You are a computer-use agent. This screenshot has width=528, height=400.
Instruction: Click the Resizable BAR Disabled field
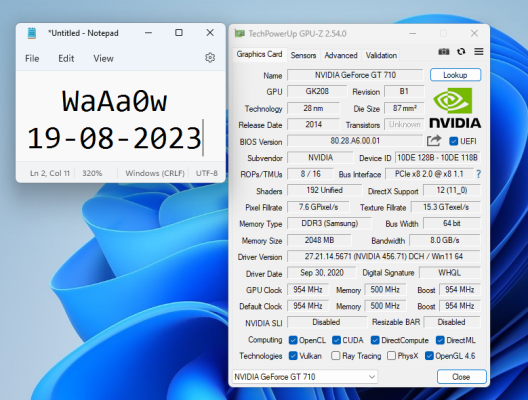(x=452, y=322)
